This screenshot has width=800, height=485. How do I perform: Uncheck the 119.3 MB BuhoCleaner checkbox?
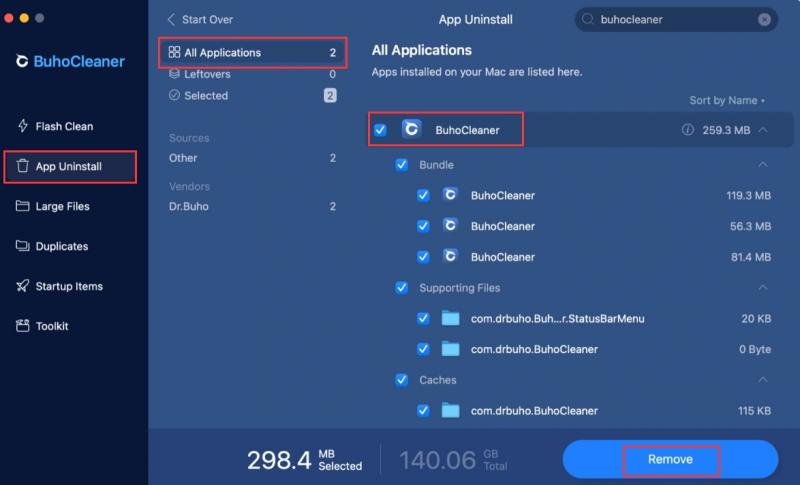[x=423, y=195]
